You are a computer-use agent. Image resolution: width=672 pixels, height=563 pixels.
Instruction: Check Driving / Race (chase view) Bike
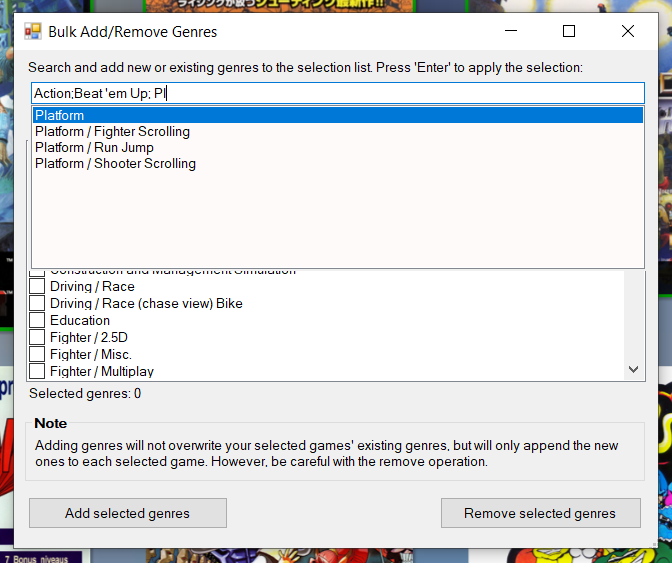point(37,303)
